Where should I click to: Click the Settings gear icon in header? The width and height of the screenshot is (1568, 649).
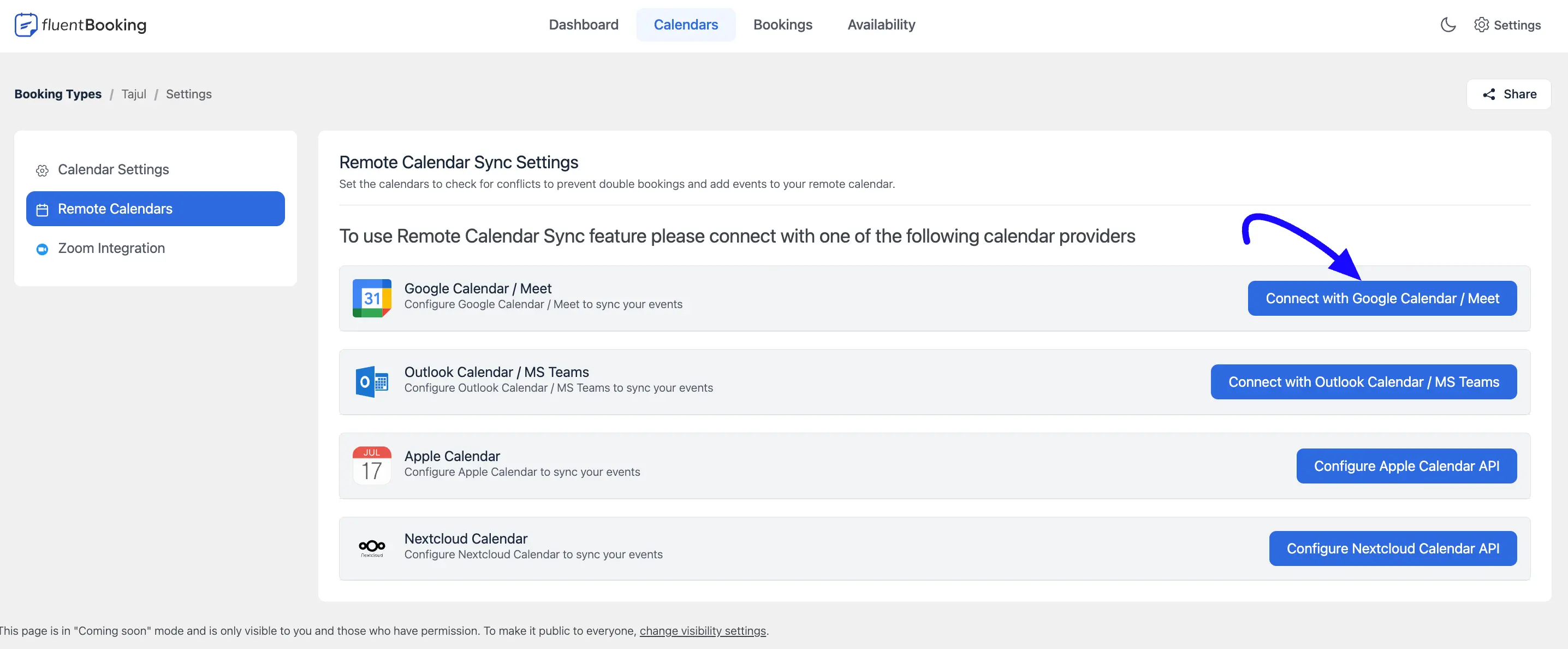point(1481,25)
